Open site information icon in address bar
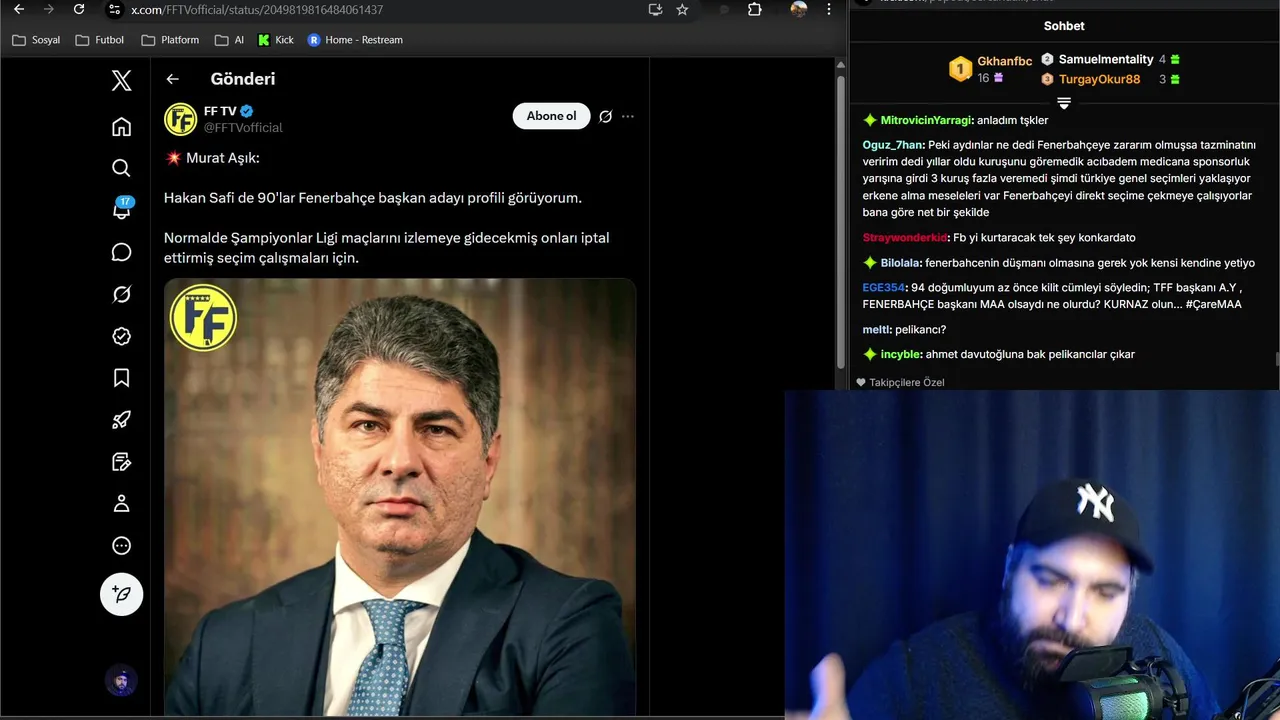The height and width of the screenshot is (720, 1280). click(114, 9)
